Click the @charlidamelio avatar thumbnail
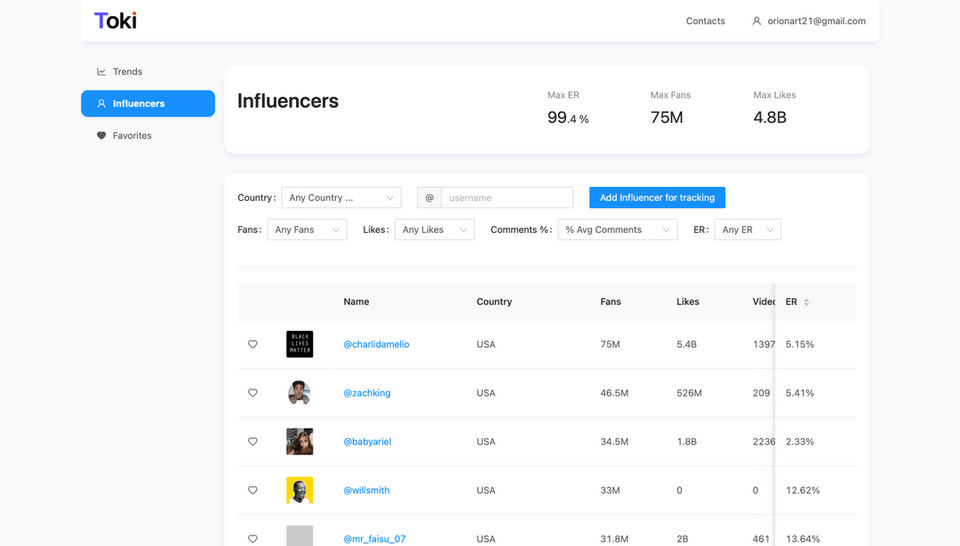The width and height of the screenshot is (960, 546). pyautogui.click(x=299, y=344)
